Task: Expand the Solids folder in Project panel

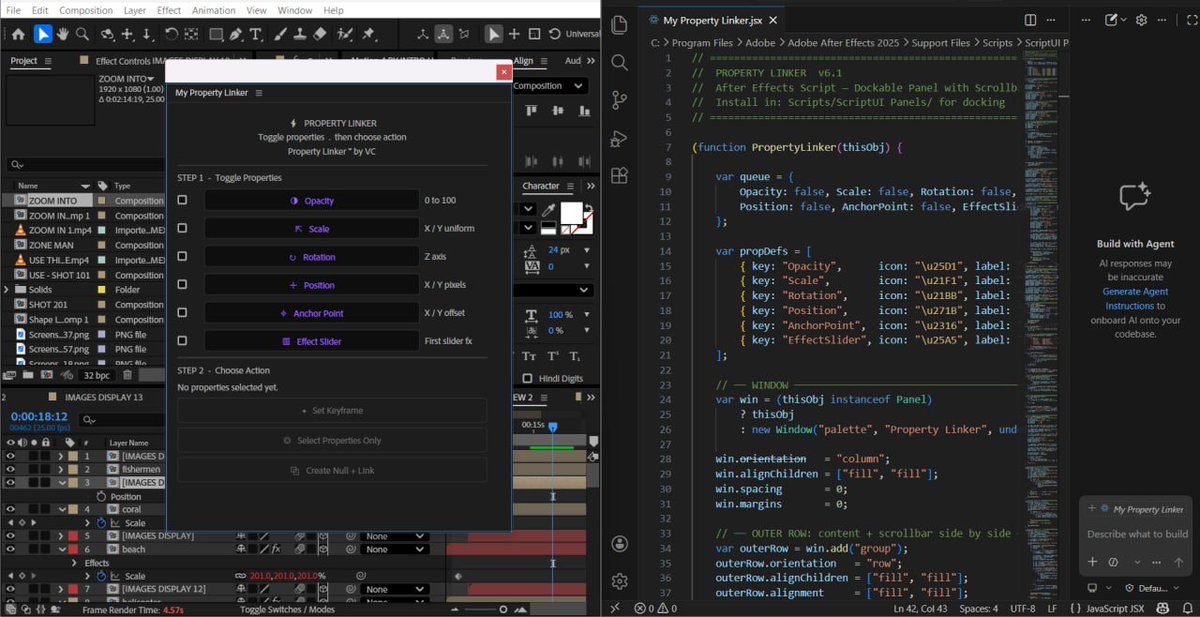Action: (7, 290)
